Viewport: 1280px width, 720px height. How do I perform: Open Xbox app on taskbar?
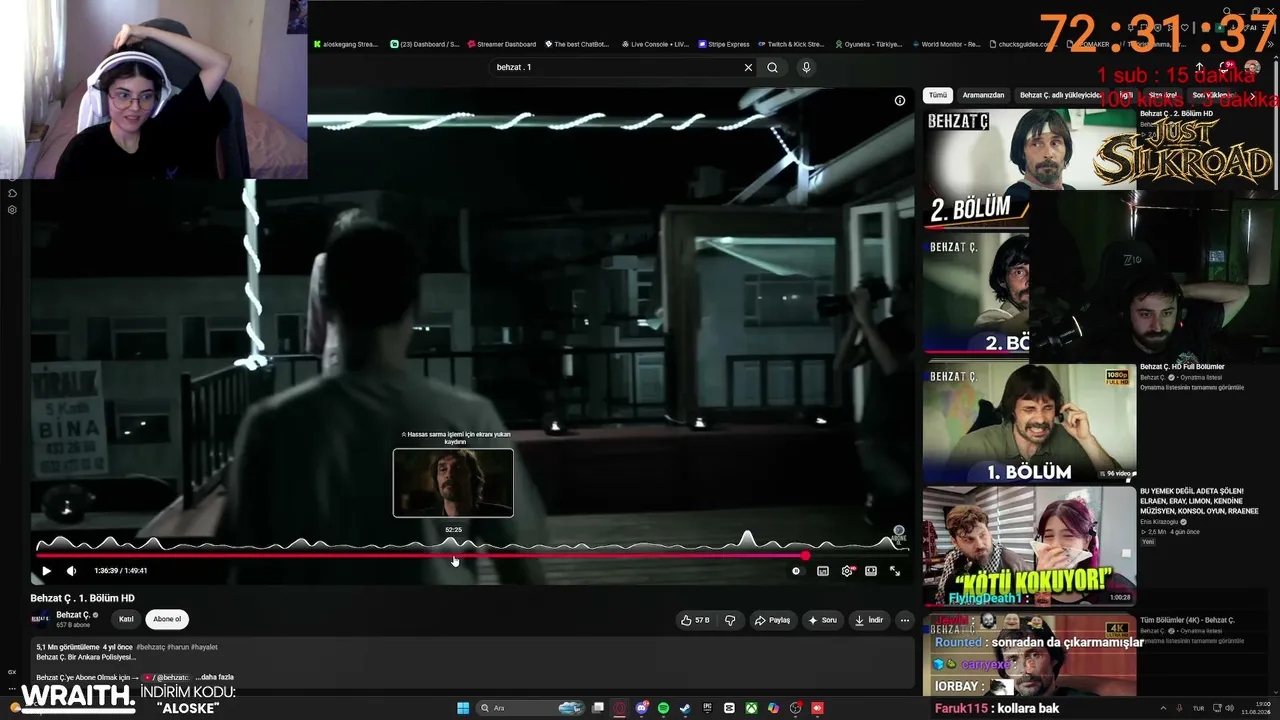751,708
